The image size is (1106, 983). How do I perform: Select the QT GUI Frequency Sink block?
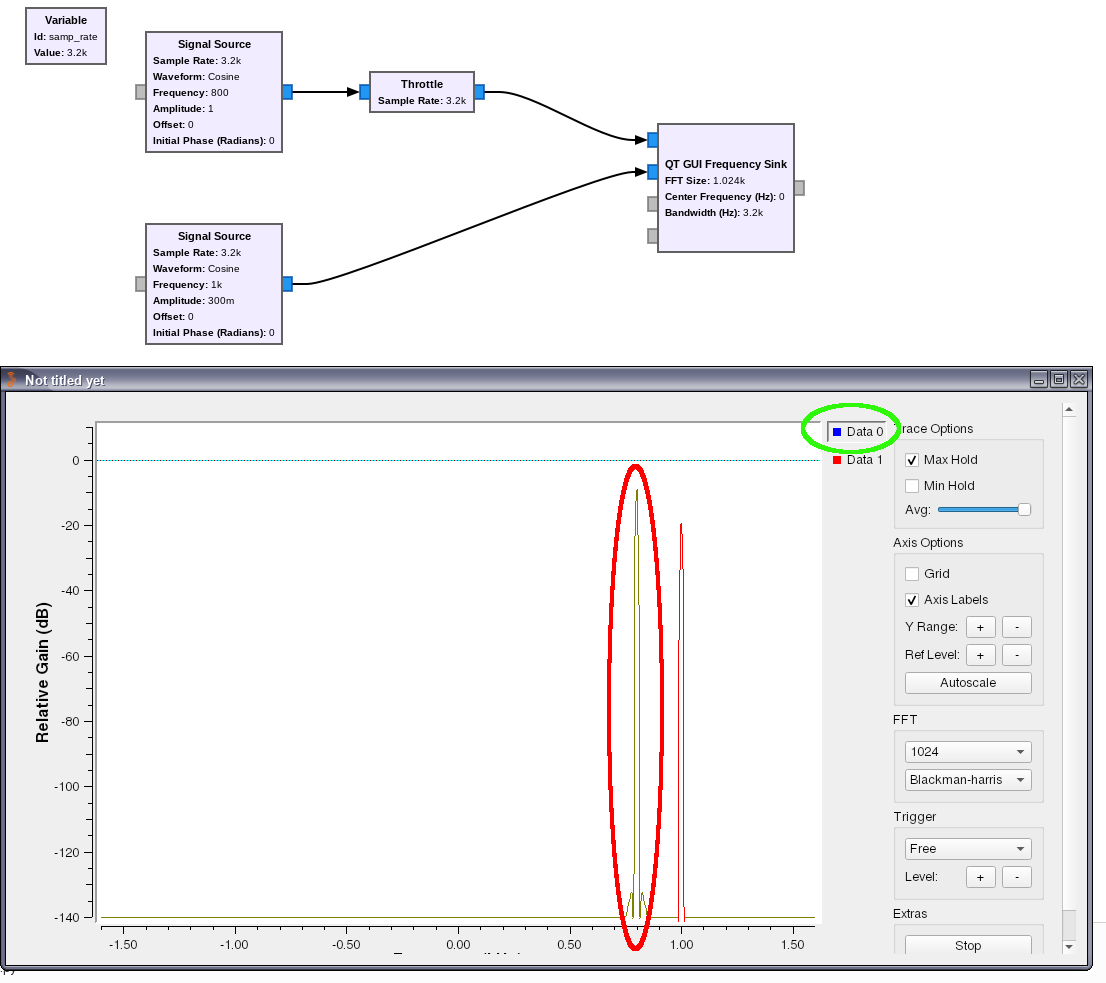(x=725, y=188)
